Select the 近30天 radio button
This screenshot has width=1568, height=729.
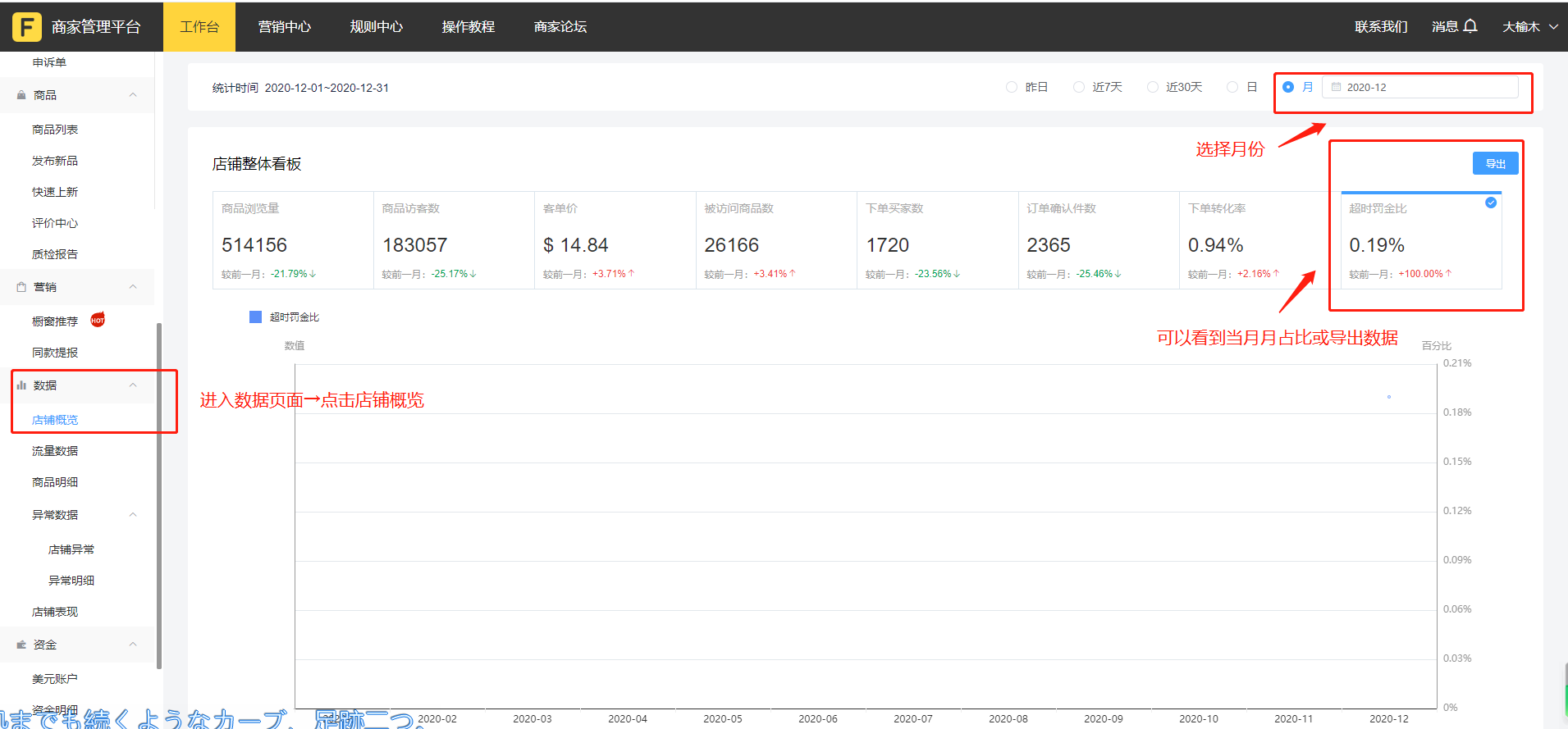point(1153,87)
